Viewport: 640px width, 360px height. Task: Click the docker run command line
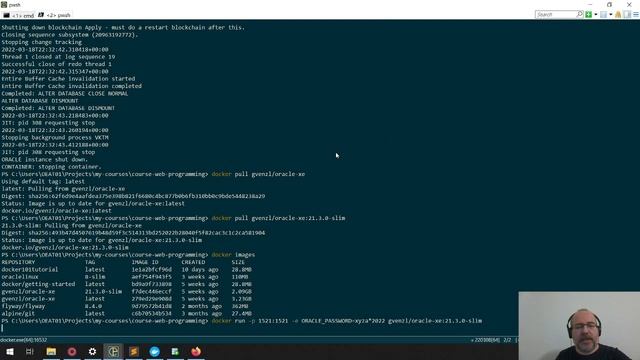pyautogui.click(x=242, y=321)
